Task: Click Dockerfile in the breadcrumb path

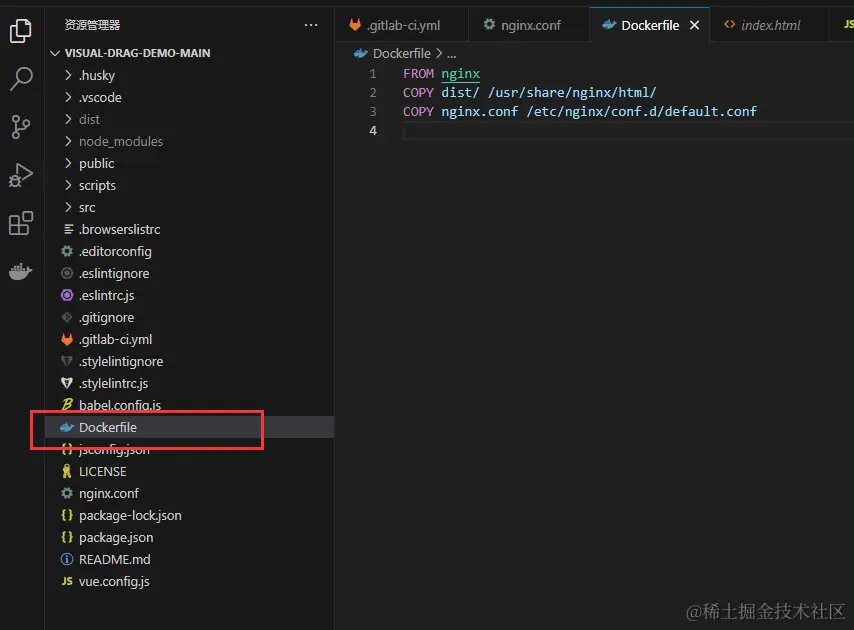Action: 401,53
